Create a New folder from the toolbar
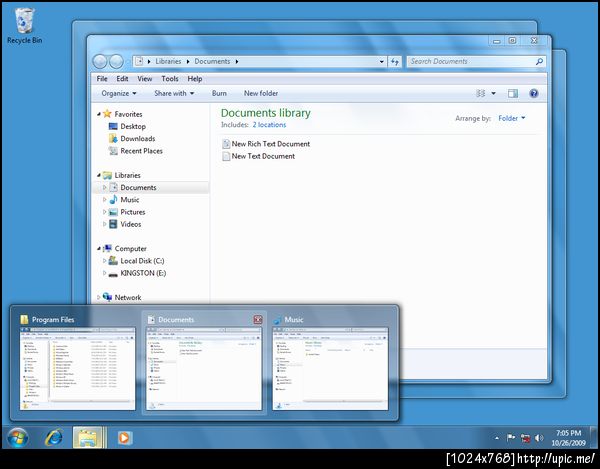This screenshot has height=469, width=600. tap(261, 93)
